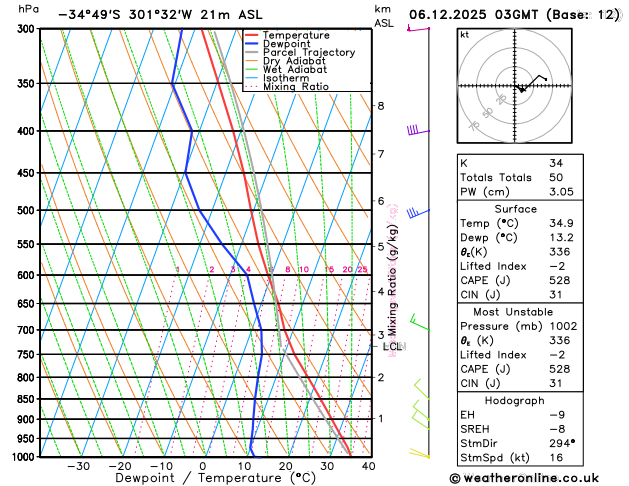Click the '350' pressure level label
Screen dimensions: 629x486
coord(28,83)
